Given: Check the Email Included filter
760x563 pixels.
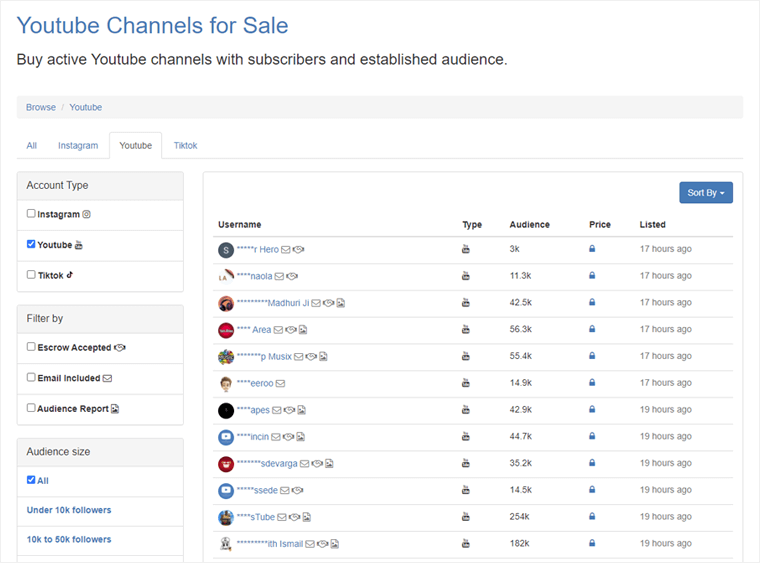Looking at the screenshot, I should 31,377.
